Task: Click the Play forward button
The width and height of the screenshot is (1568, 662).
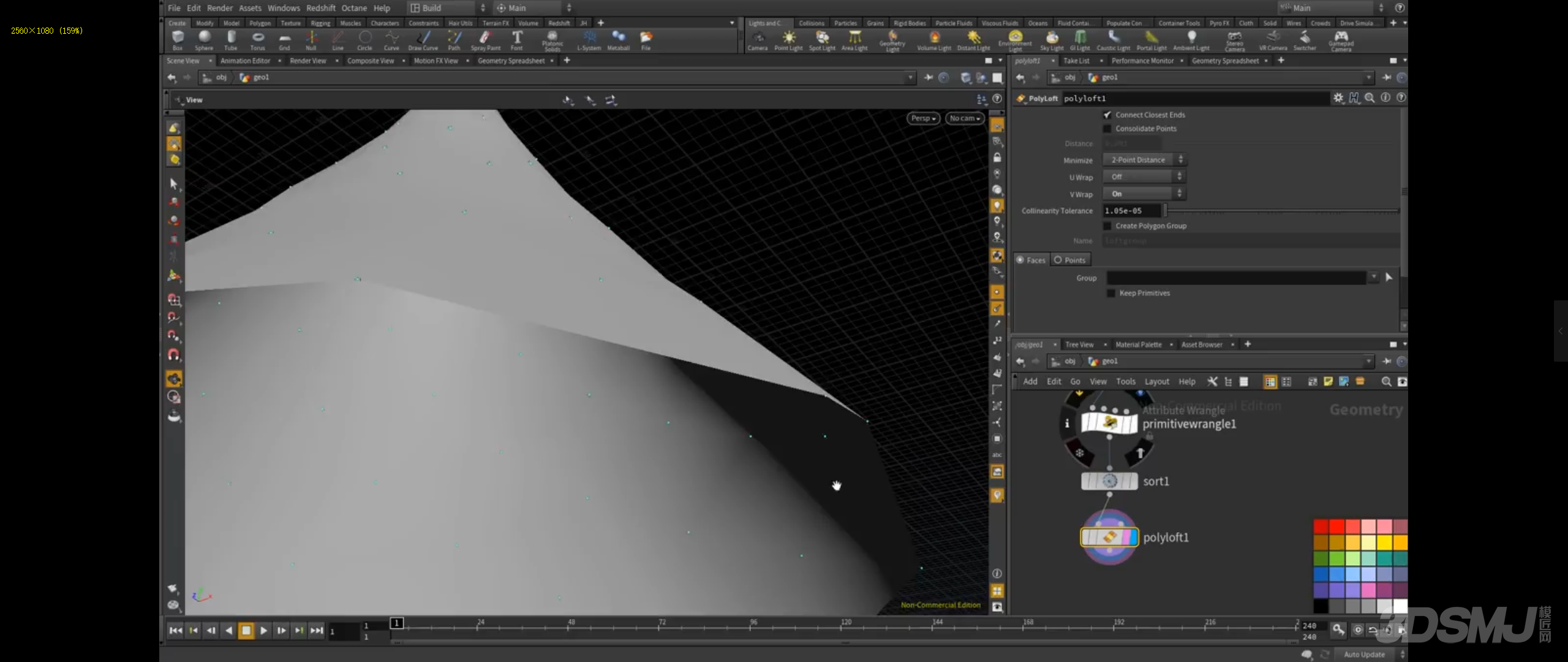Action: 263,630
